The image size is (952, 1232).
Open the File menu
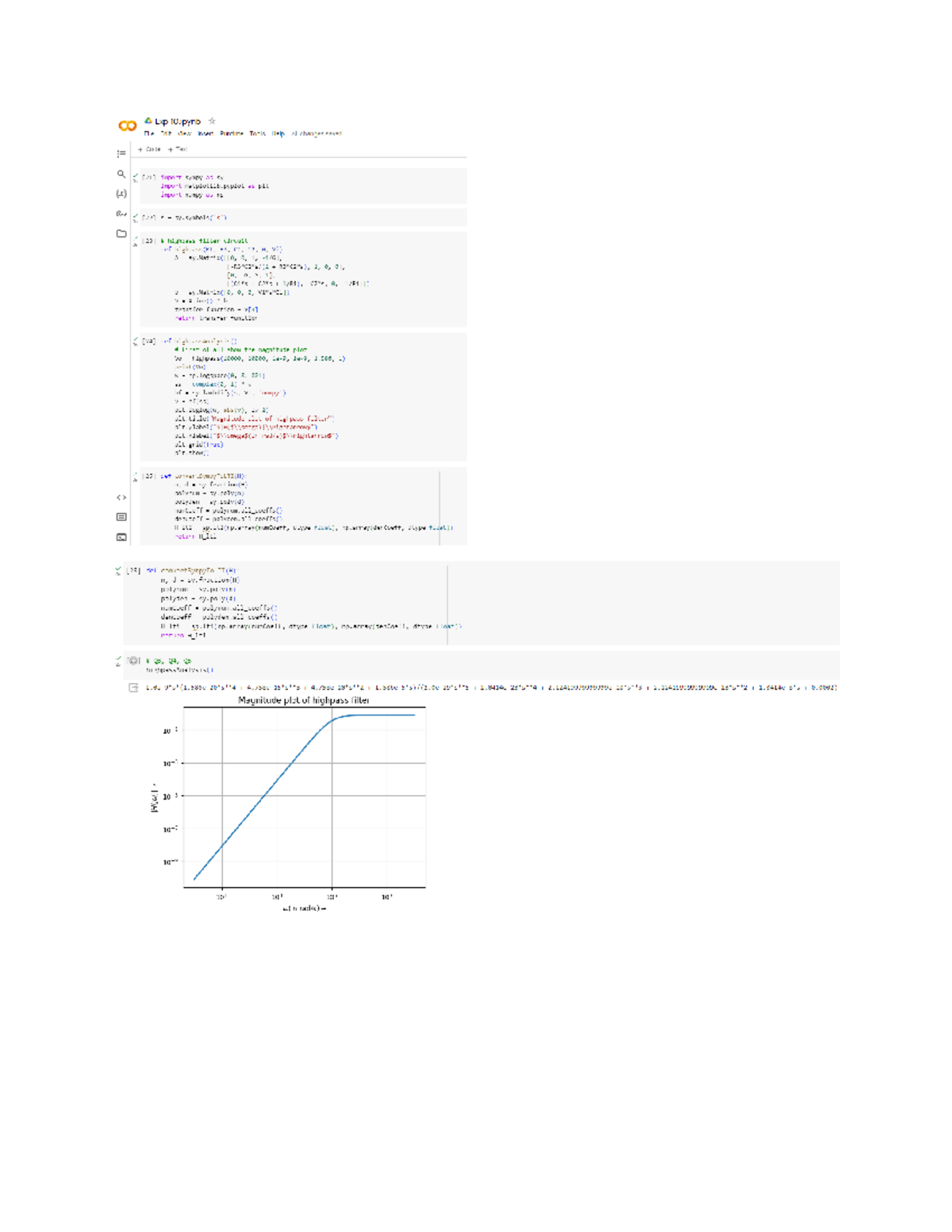(x=149, y=133)
